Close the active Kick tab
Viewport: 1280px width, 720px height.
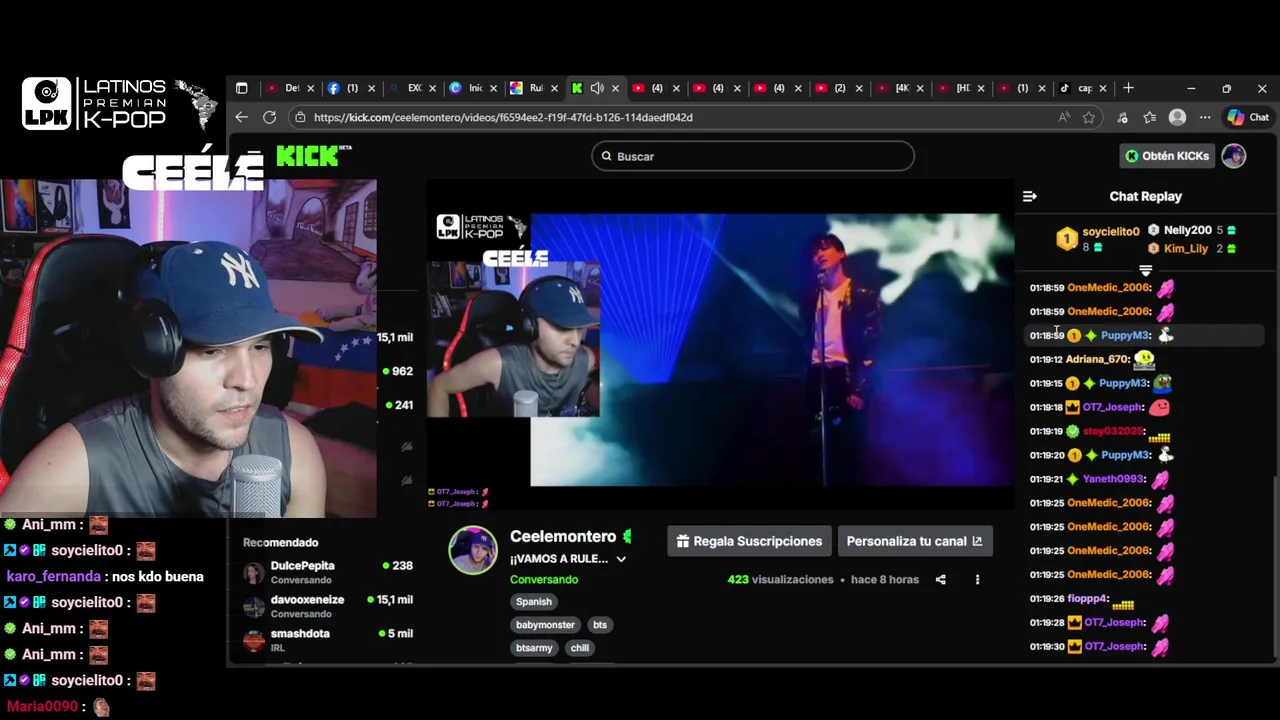pyautogui.click(x=615, y=88)
